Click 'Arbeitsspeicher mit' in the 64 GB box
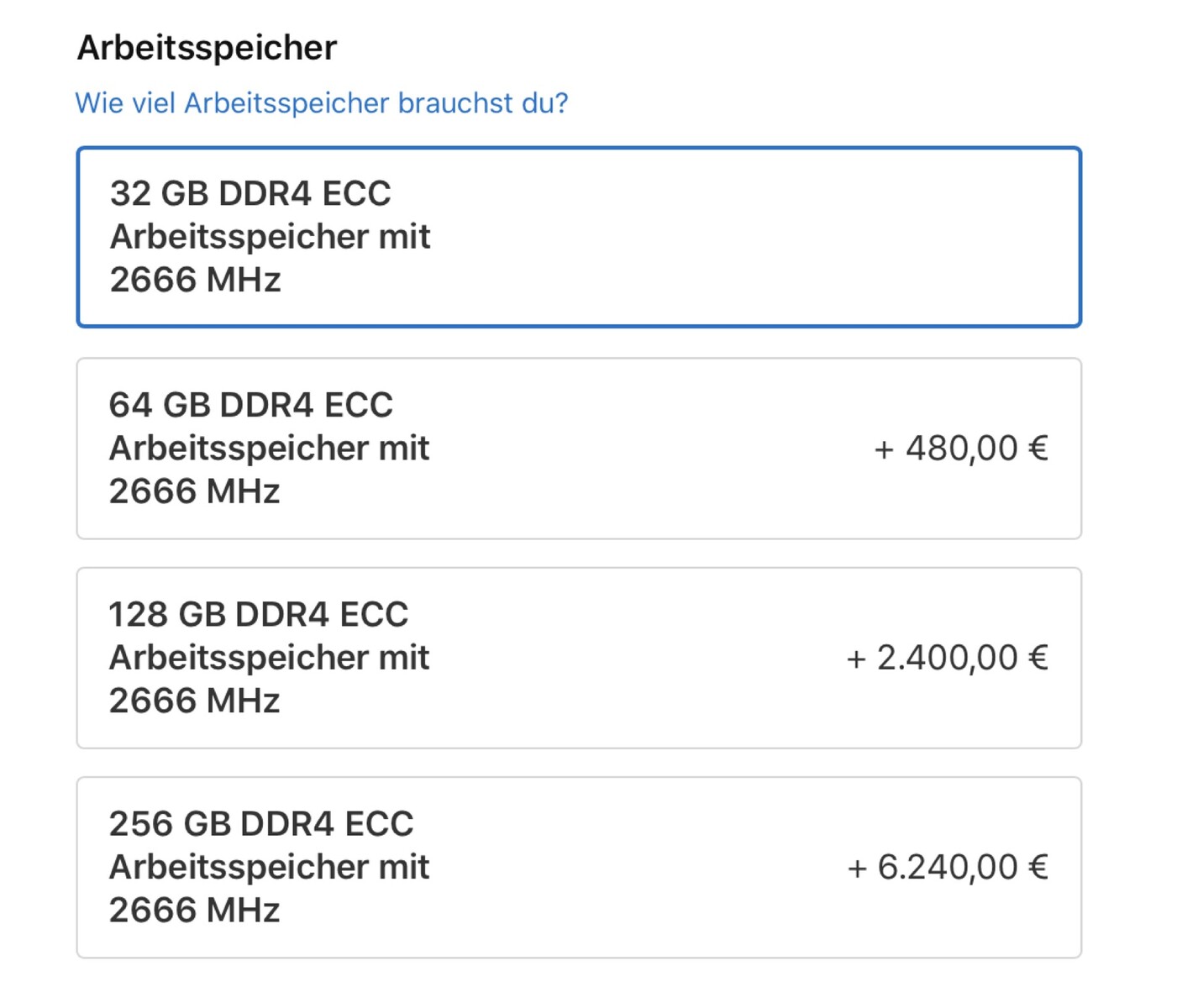Viewport: 1177px width, 1008px height. point(269,449)
